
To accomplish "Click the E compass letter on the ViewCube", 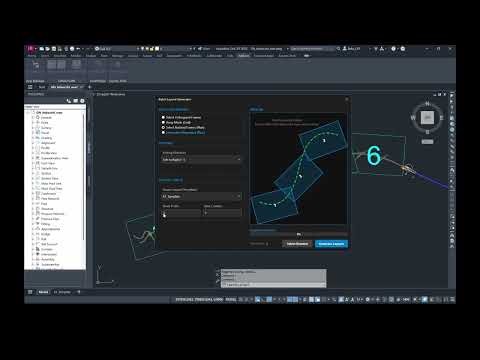I will pyautogui.click(x=442, y=117).
